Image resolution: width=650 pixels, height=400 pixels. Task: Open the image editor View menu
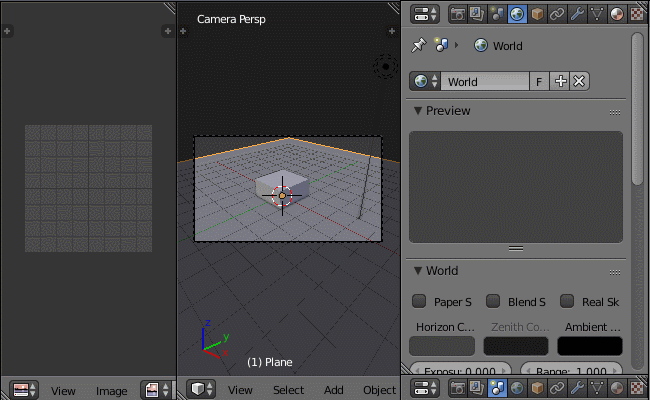click(63, 391)
